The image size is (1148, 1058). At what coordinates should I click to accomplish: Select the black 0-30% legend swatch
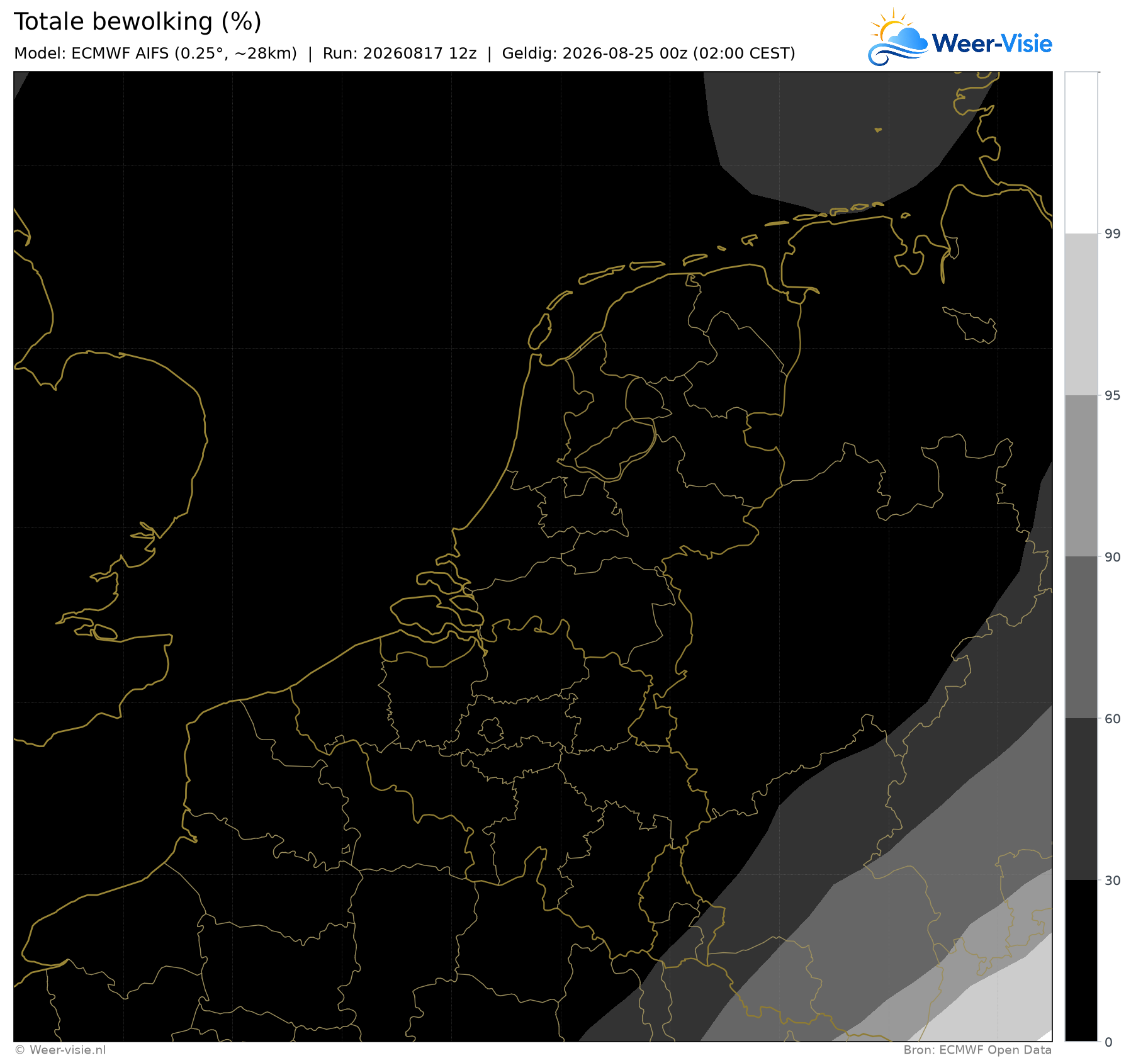1081,960
